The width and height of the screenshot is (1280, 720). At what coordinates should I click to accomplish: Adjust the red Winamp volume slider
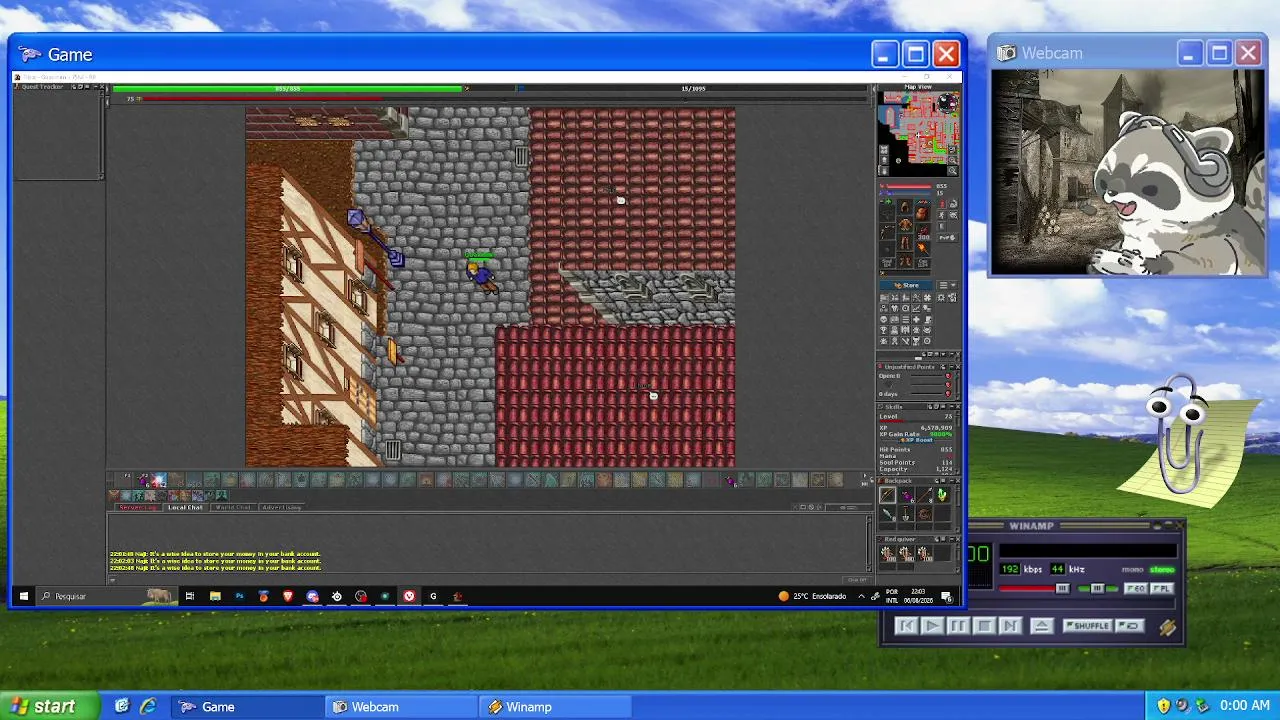click(x=1035, y=589)
